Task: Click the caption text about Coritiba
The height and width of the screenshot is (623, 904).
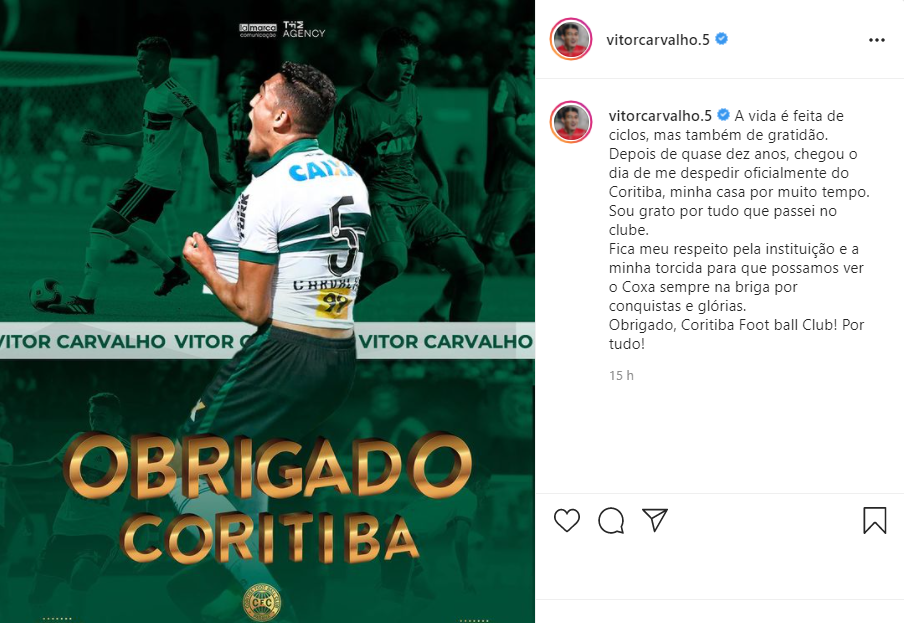Action: 739,229
